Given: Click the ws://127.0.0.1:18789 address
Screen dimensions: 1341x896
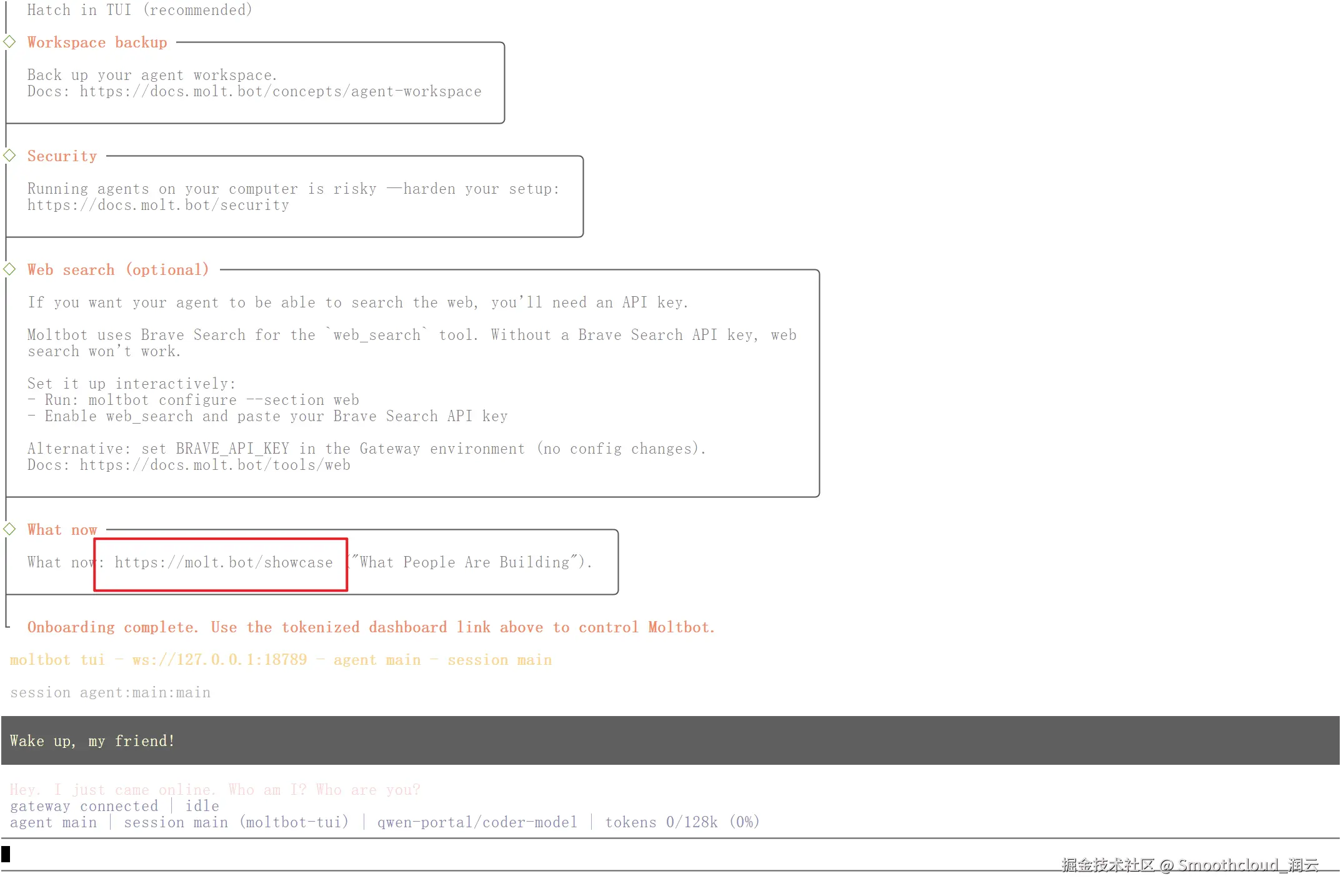Looking at the screenshot, I should coord(219,660).
